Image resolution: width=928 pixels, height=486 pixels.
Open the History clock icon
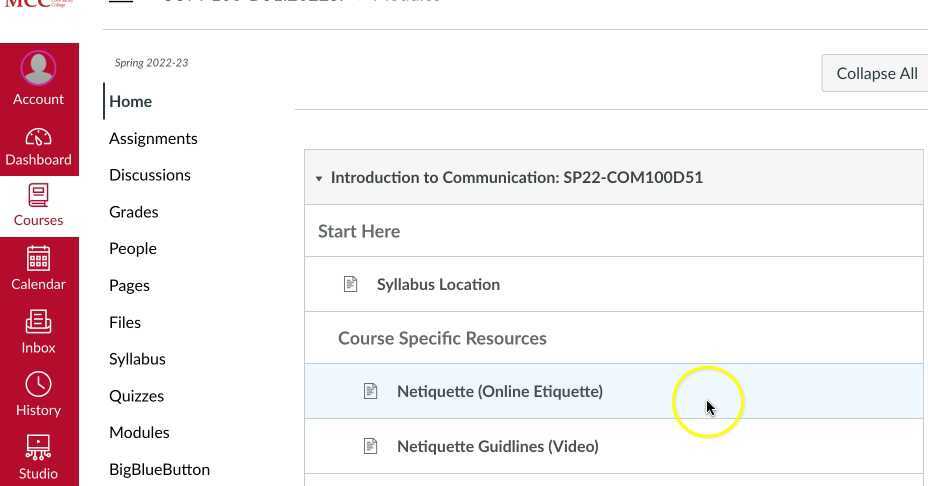point(38,385)
